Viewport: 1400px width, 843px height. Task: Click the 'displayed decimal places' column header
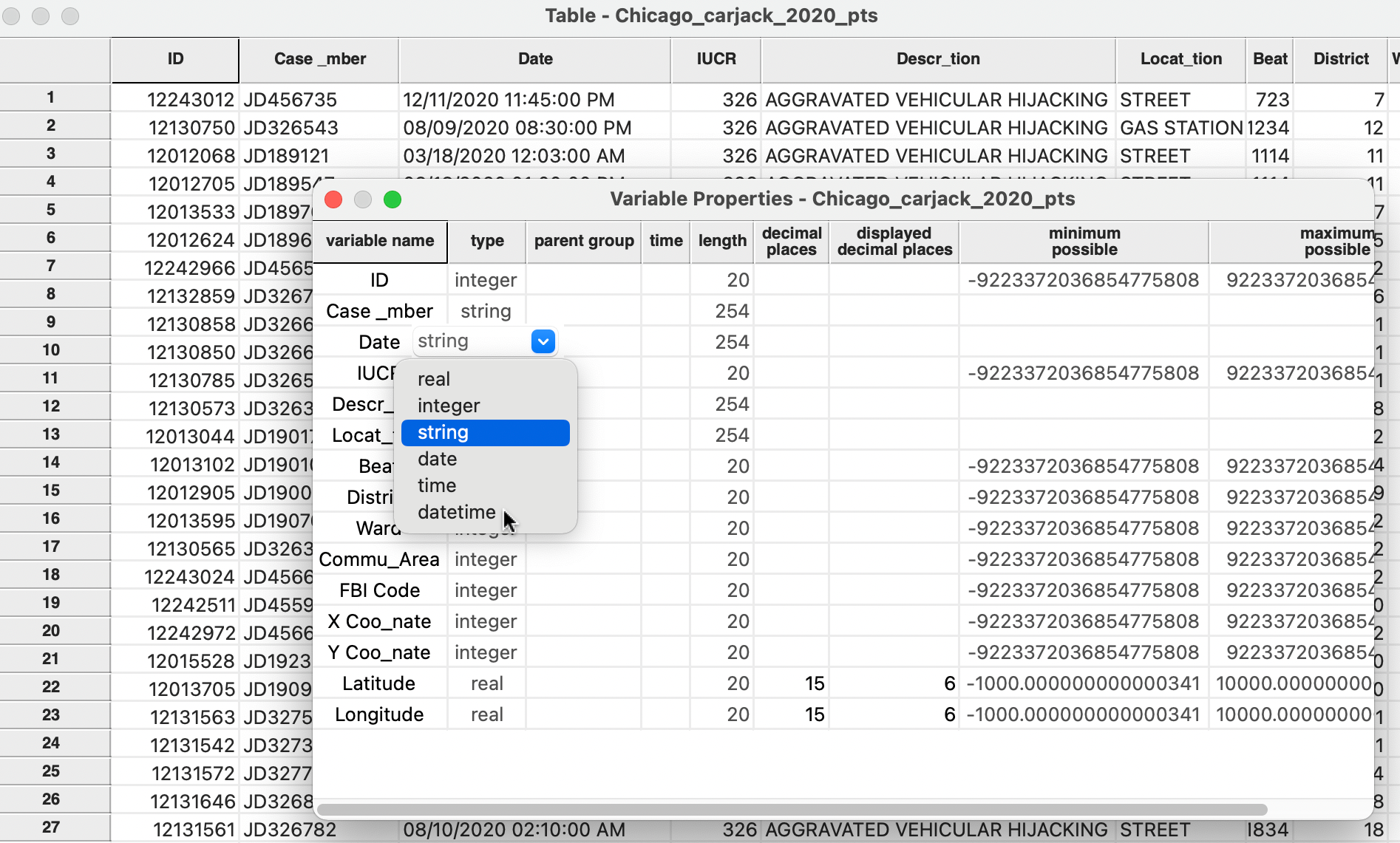(x=894, y=241)
